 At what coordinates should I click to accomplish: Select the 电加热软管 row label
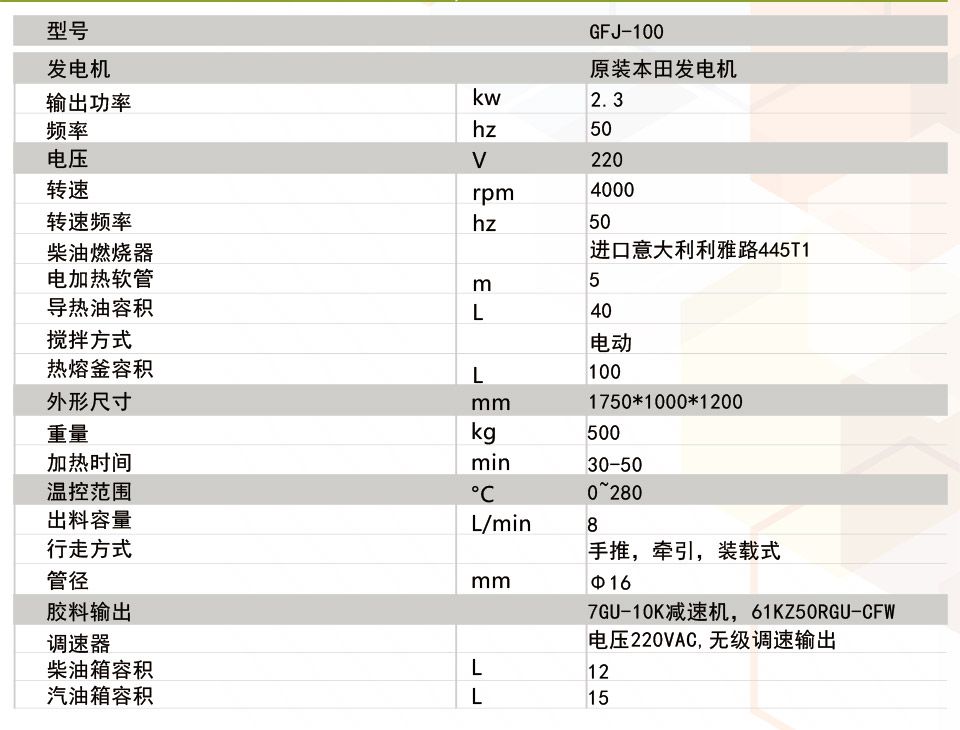[100, 279]
